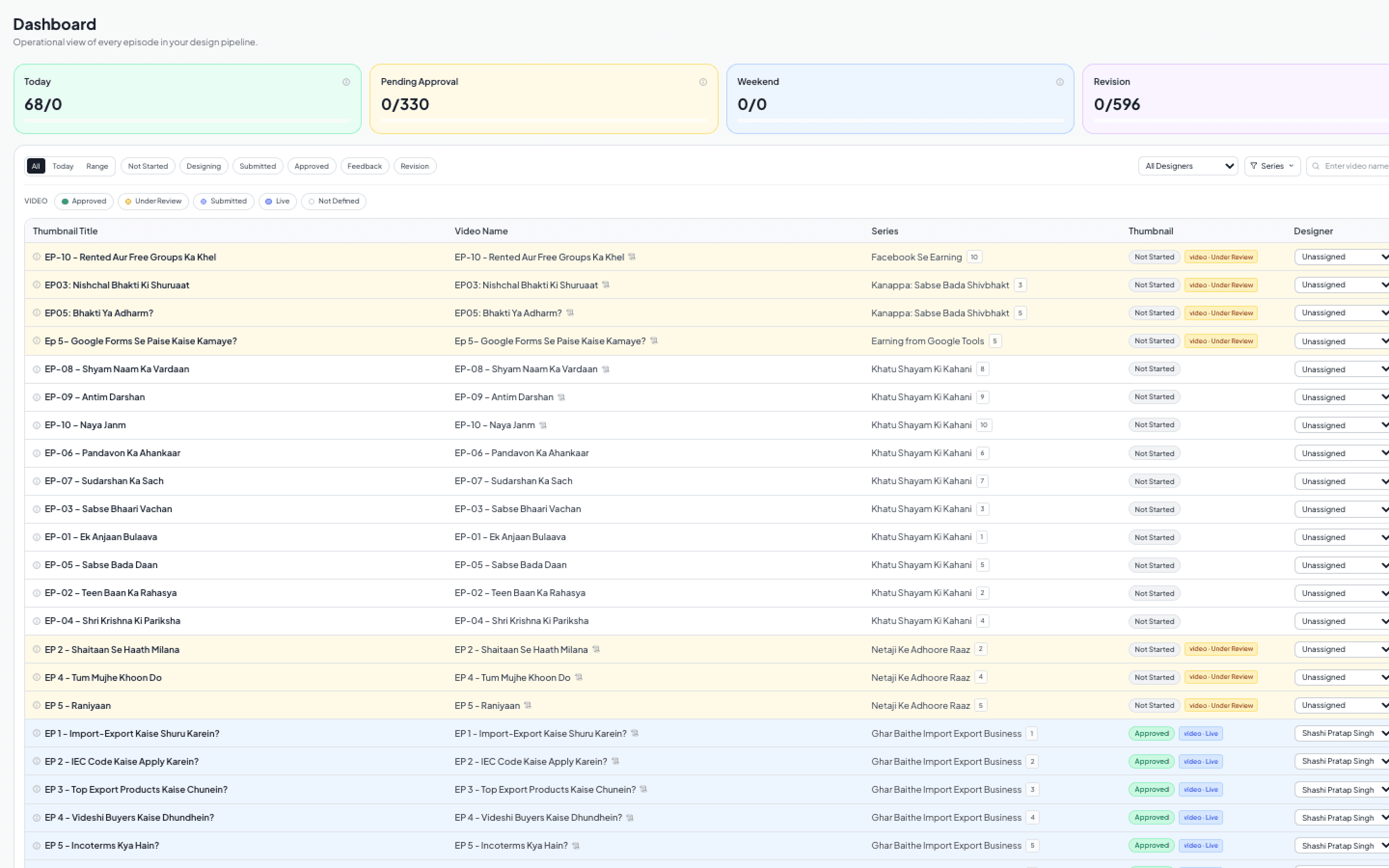This screenshot has height=868, width=1389.
Task: Open script icon next to Ep 5– Google Forms video name
Action: tap(654, 341)
